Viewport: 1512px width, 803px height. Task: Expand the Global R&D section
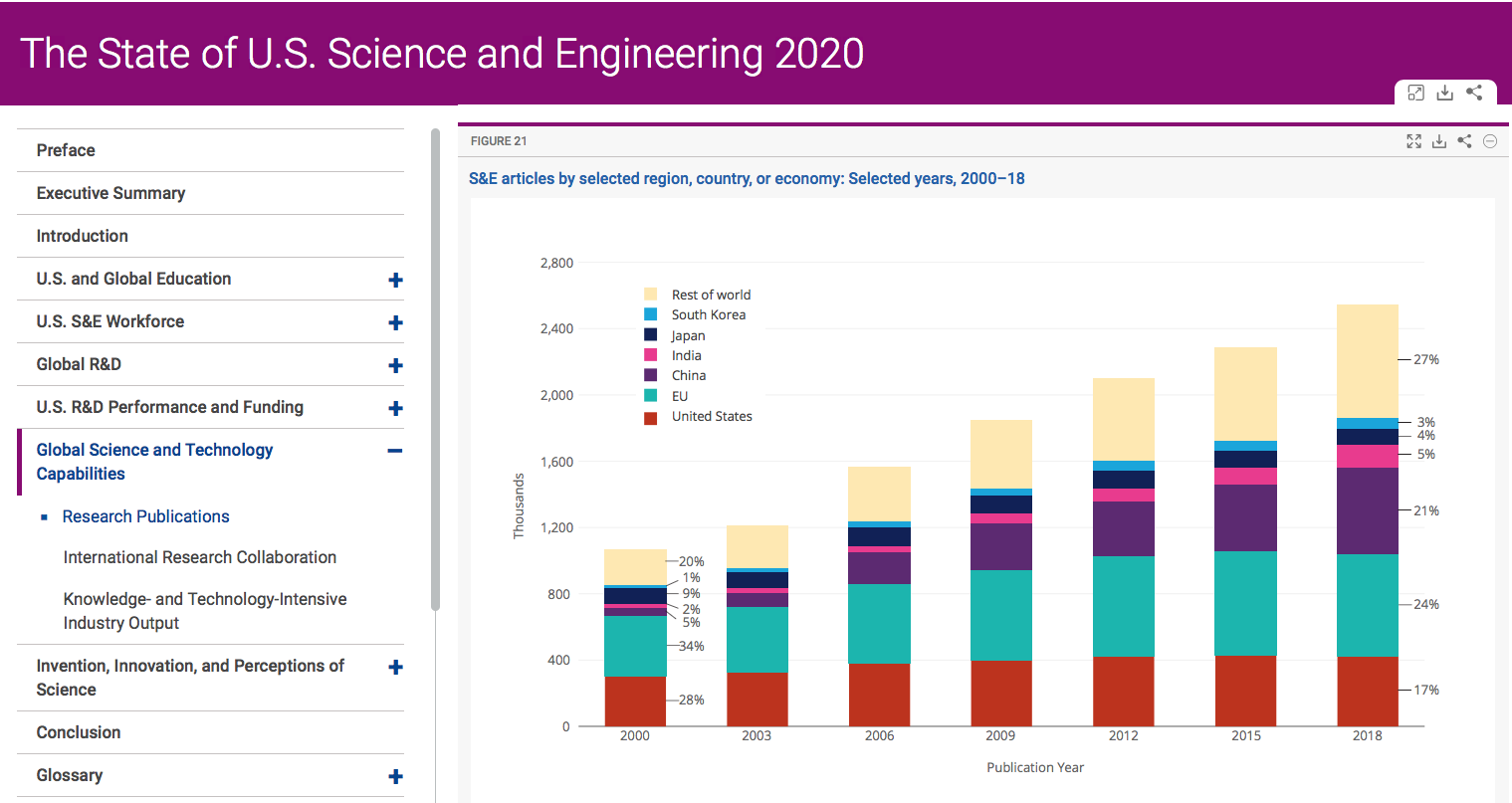click(395, 365)
